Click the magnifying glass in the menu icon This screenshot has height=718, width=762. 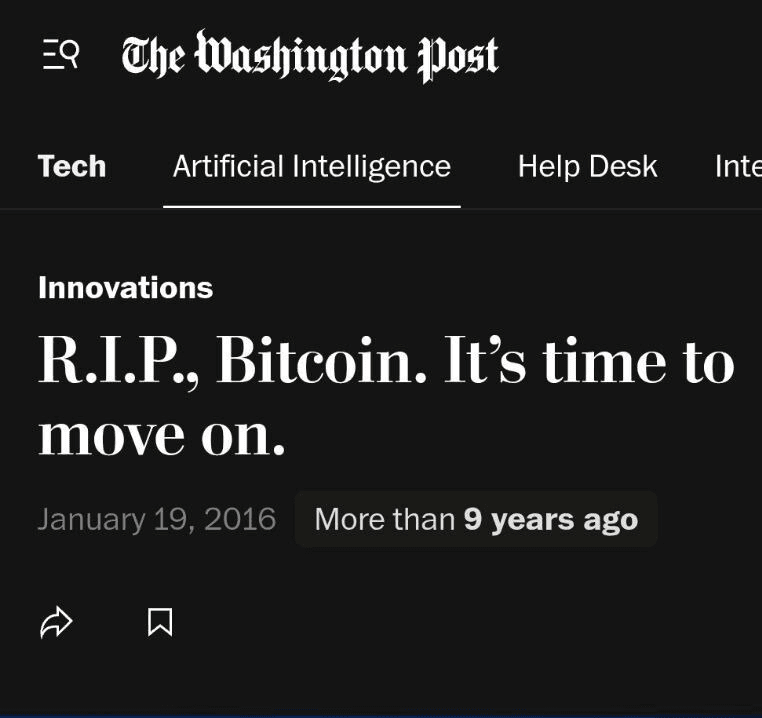(70, 53)
